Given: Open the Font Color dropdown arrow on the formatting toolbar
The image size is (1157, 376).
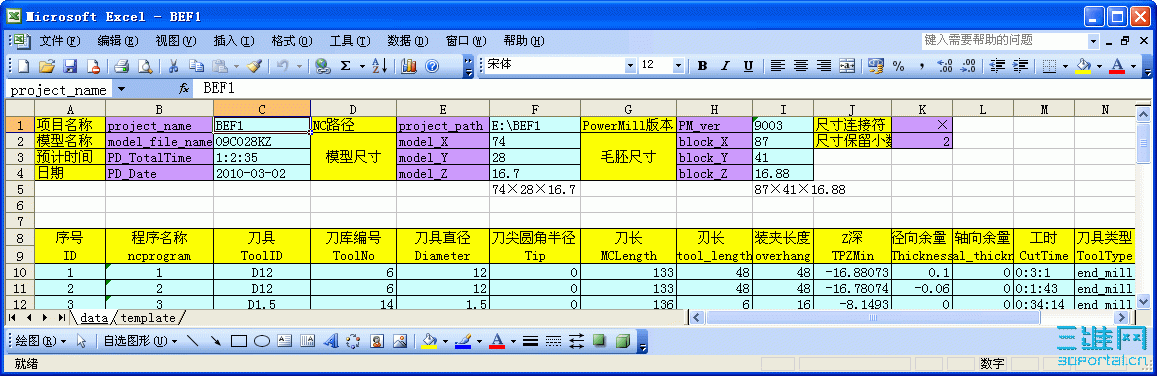Looking at the screenshot, I should coord(1132,66).
